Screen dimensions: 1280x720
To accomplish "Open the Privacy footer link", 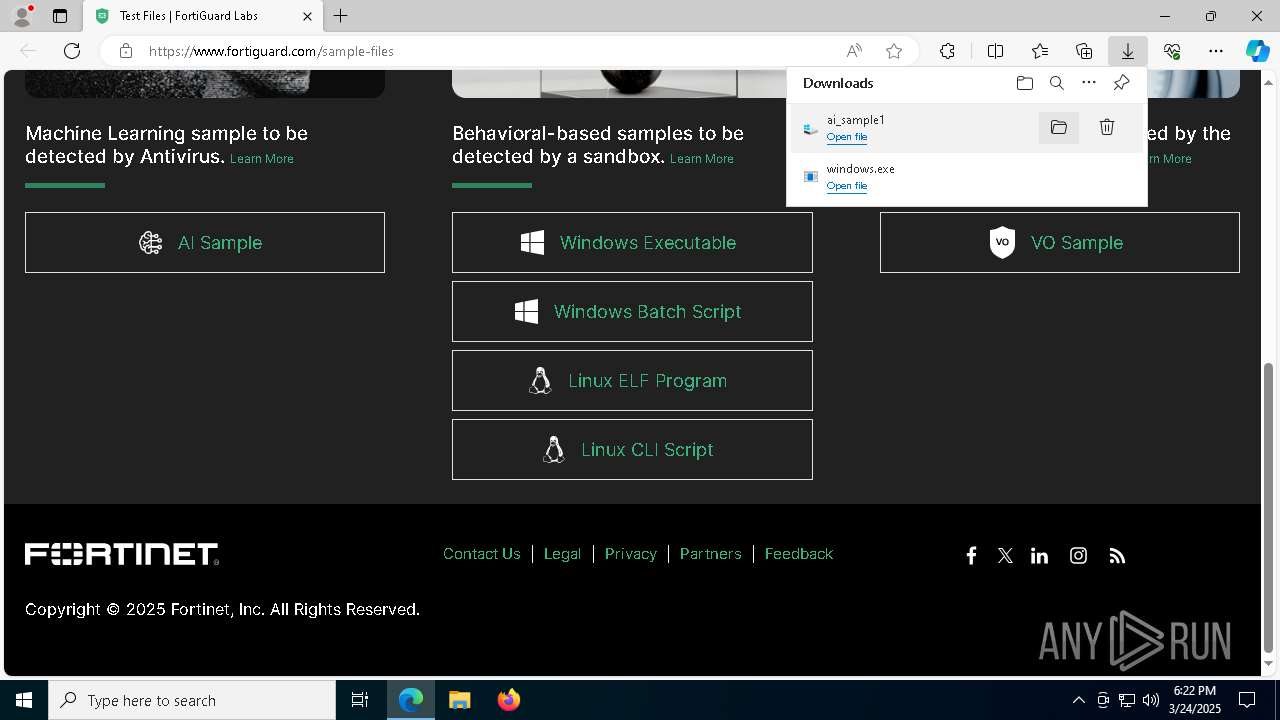I will [631, 554].
